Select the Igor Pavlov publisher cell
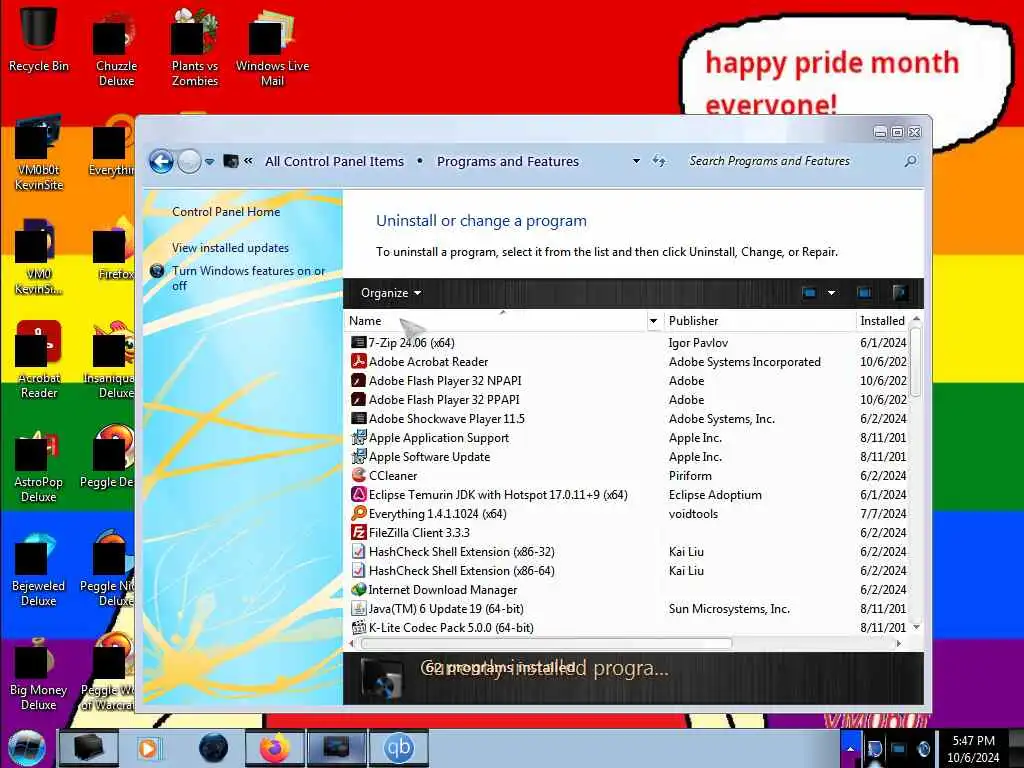This screenshot has height=768, width=1024. (698, 343)
